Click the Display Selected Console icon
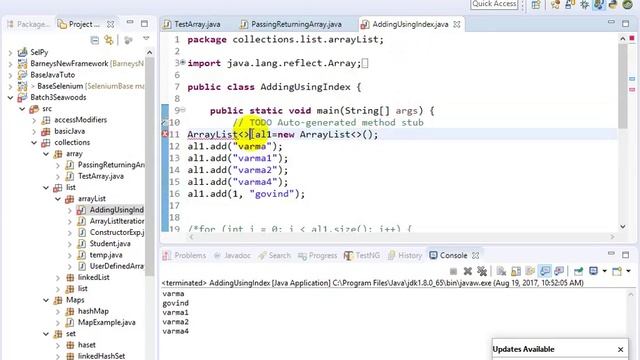The image size is (640, 360). 593,271
